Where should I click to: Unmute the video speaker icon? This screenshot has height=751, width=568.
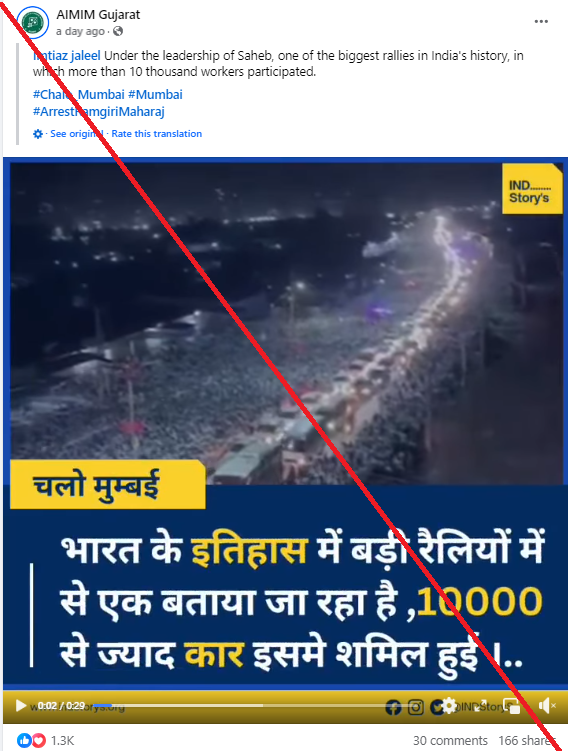coord(546,705)
